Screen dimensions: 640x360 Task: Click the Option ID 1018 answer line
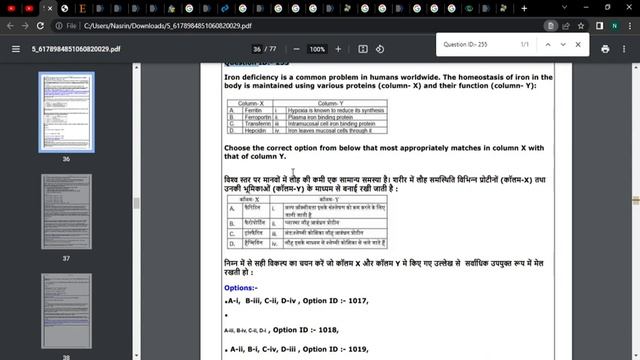[x=281, y=330]
